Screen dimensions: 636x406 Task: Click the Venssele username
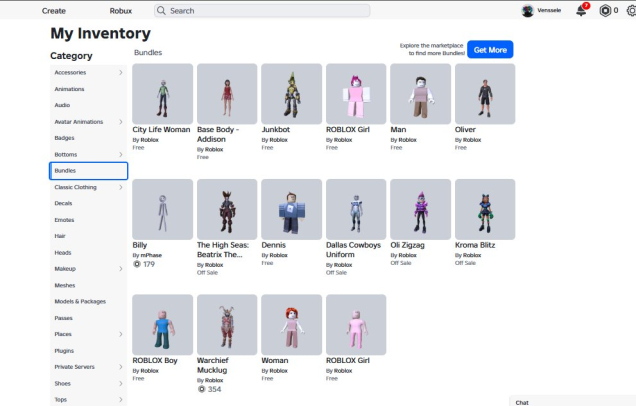(549, 11)
